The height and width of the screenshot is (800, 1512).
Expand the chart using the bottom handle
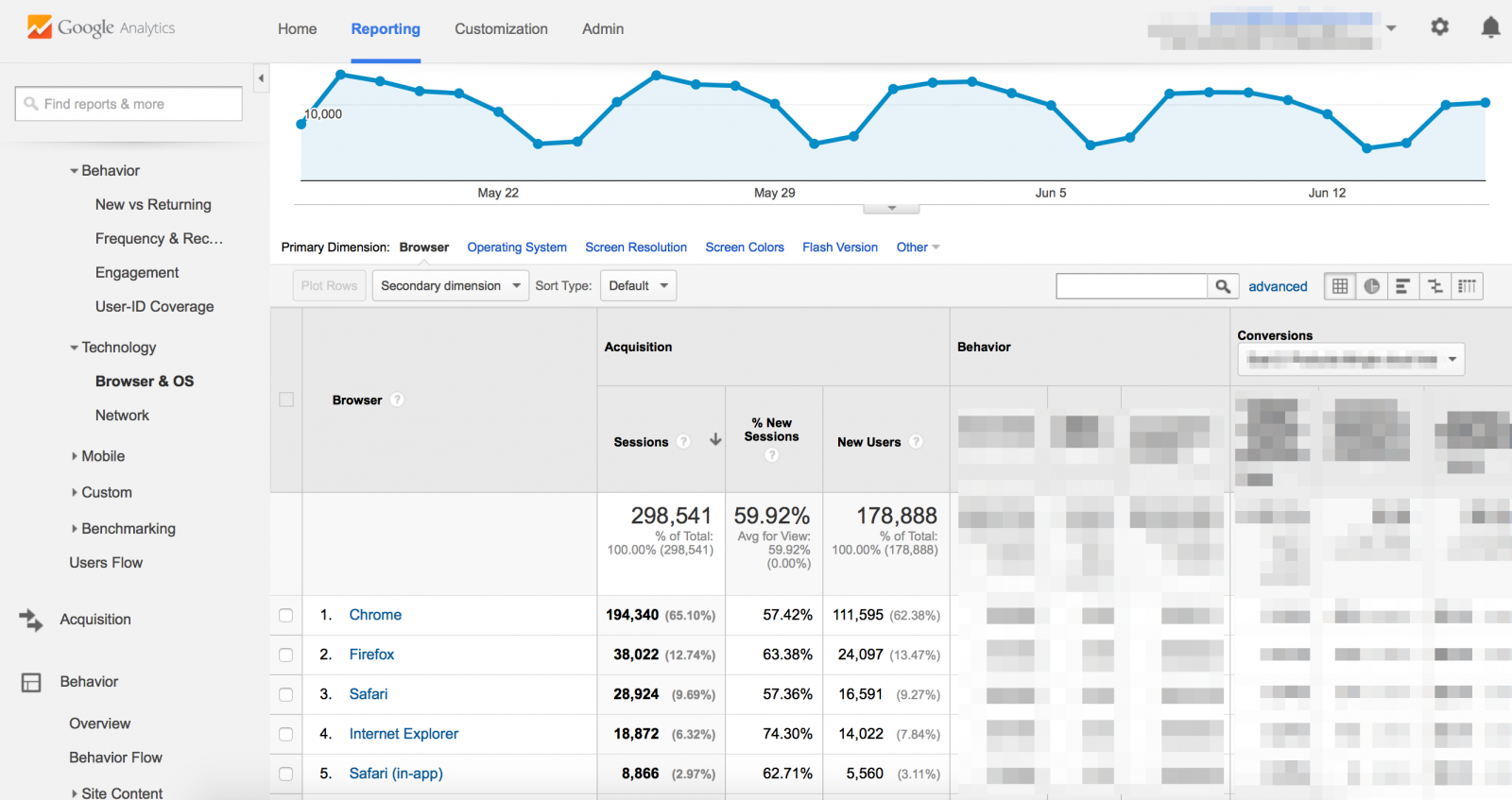point(891,208)
